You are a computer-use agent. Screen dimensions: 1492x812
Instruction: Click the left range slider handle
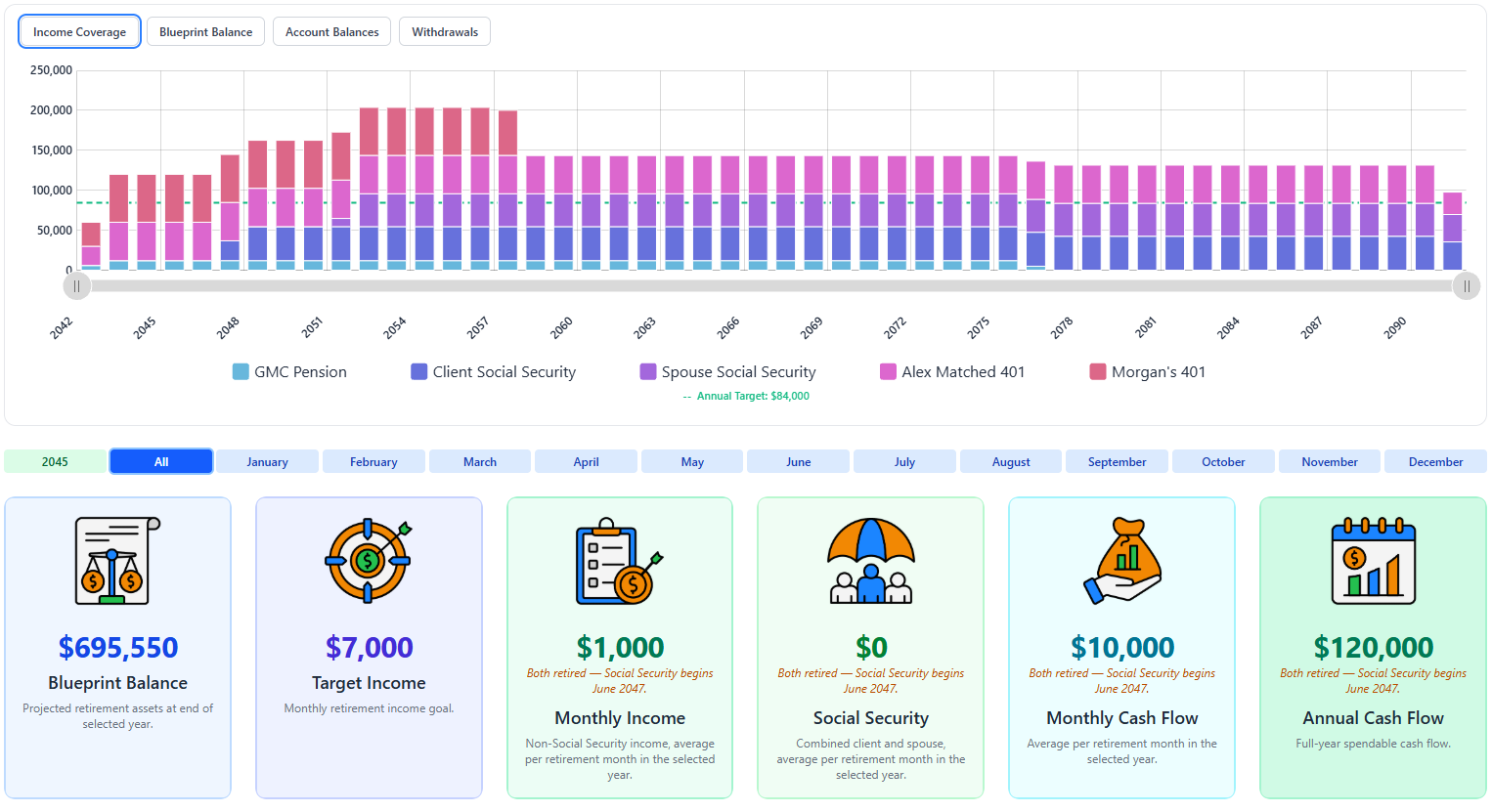77,286
